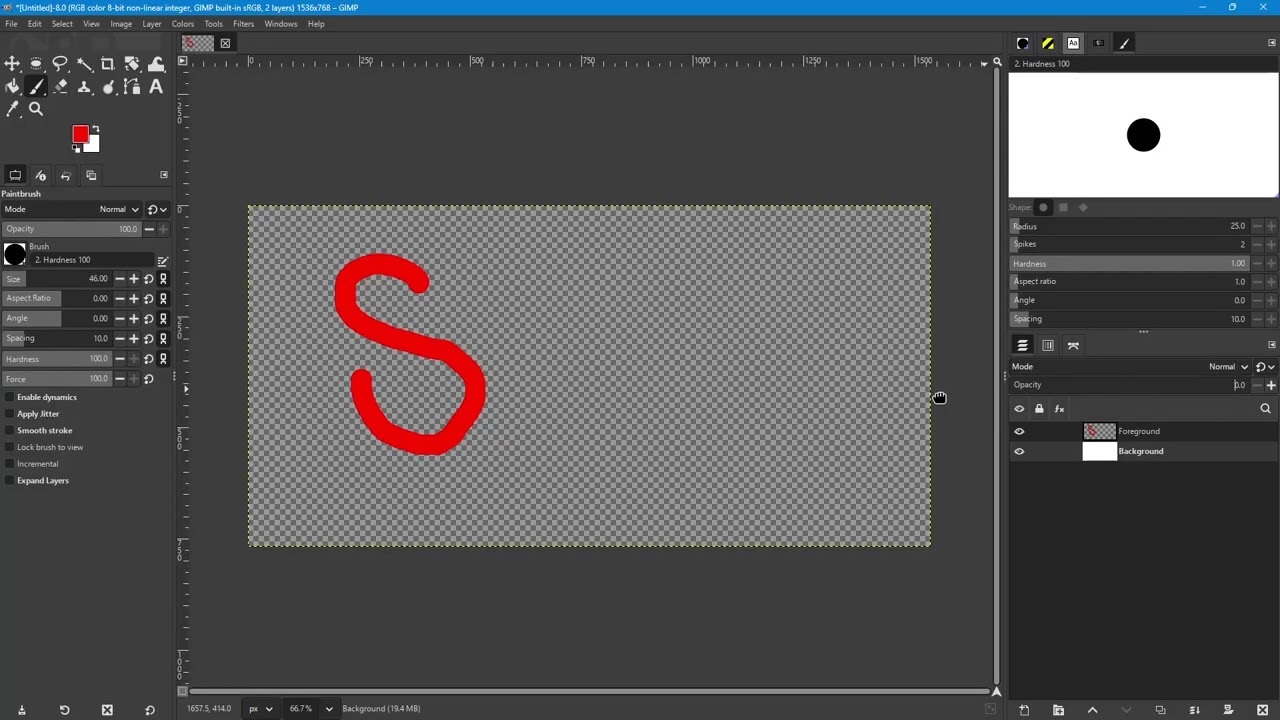Image resolution: width=1280 pixels, height=720 pixels.
Task: Select the Move tool
Action: [12, 64]
